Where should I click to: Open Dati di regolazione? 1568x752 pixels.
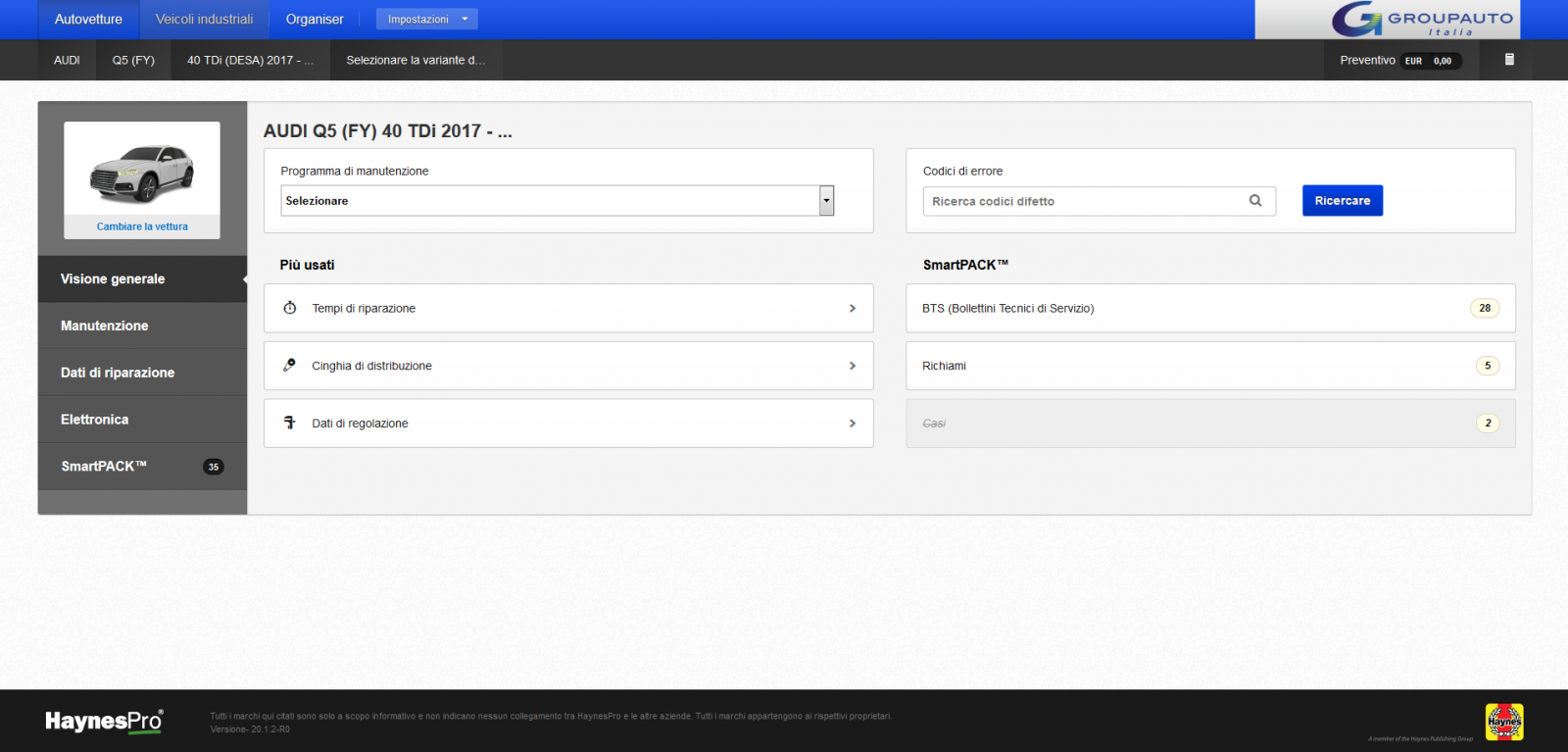pos(568,424)
